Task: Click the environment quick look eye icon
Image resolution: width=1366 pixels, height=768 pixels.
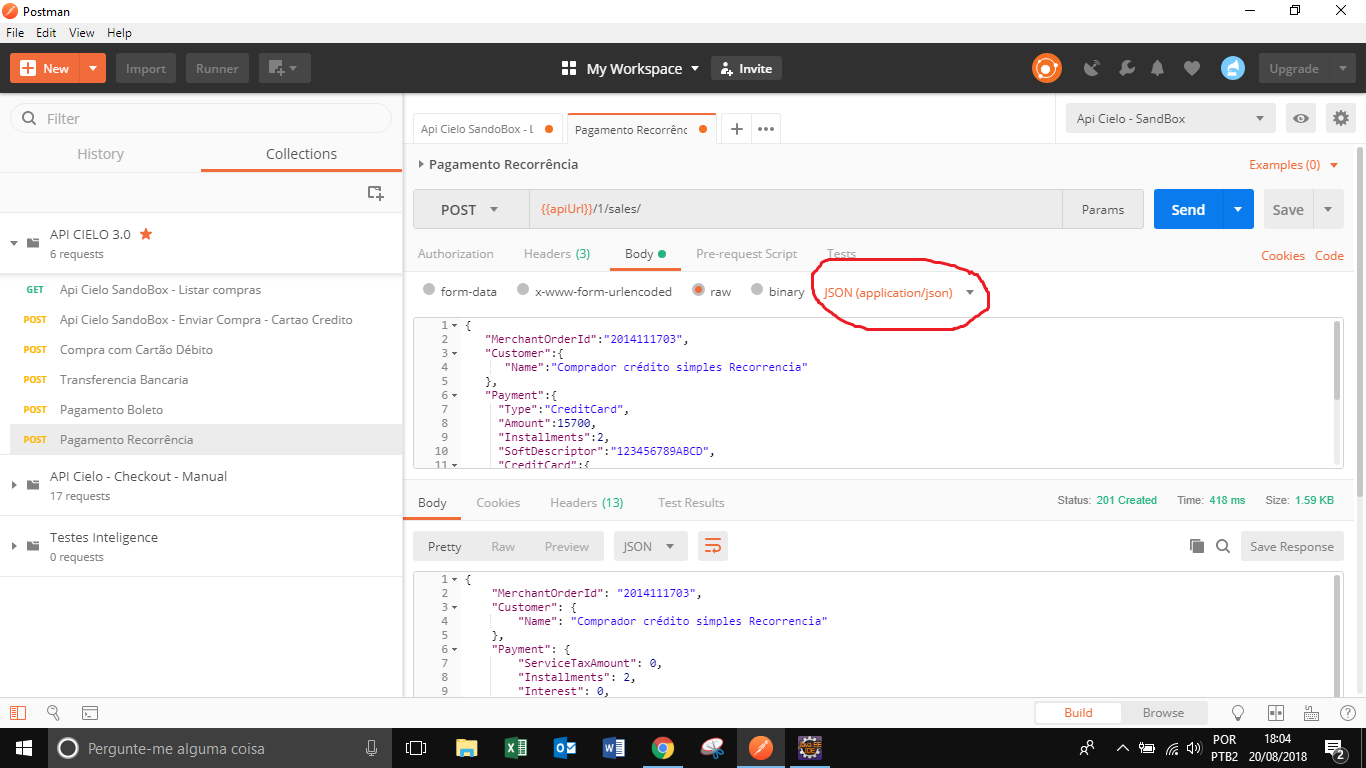Action: pos(1301,118)
